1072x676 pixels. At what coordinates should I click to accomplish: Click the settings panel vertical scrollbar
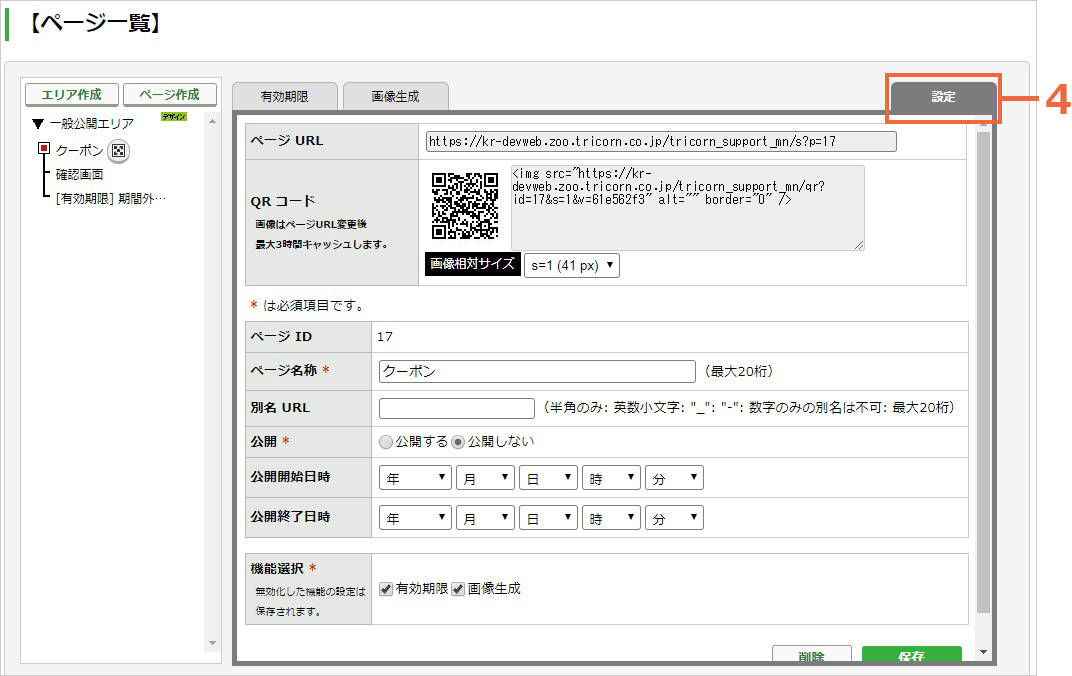(x=983, y=373)
